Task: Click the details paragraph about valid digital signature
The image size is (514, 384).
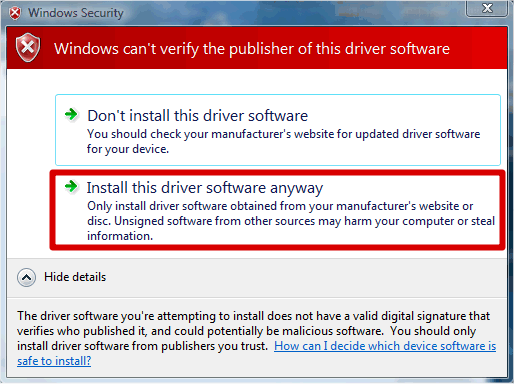Action: click(257, 338)
